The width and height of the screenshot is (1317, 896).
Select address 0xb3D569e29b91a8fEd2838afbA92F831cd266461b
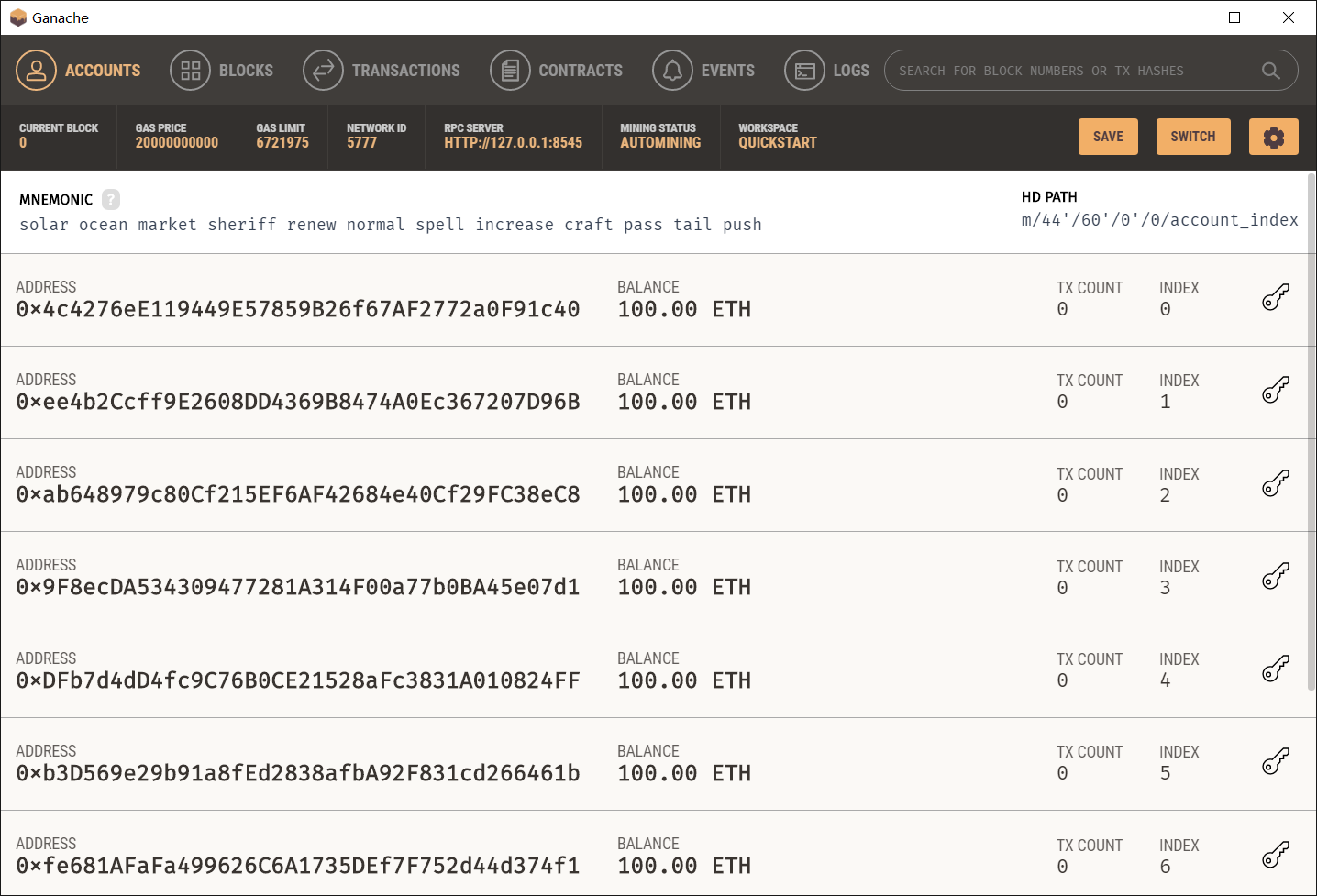tap(298, 773)
